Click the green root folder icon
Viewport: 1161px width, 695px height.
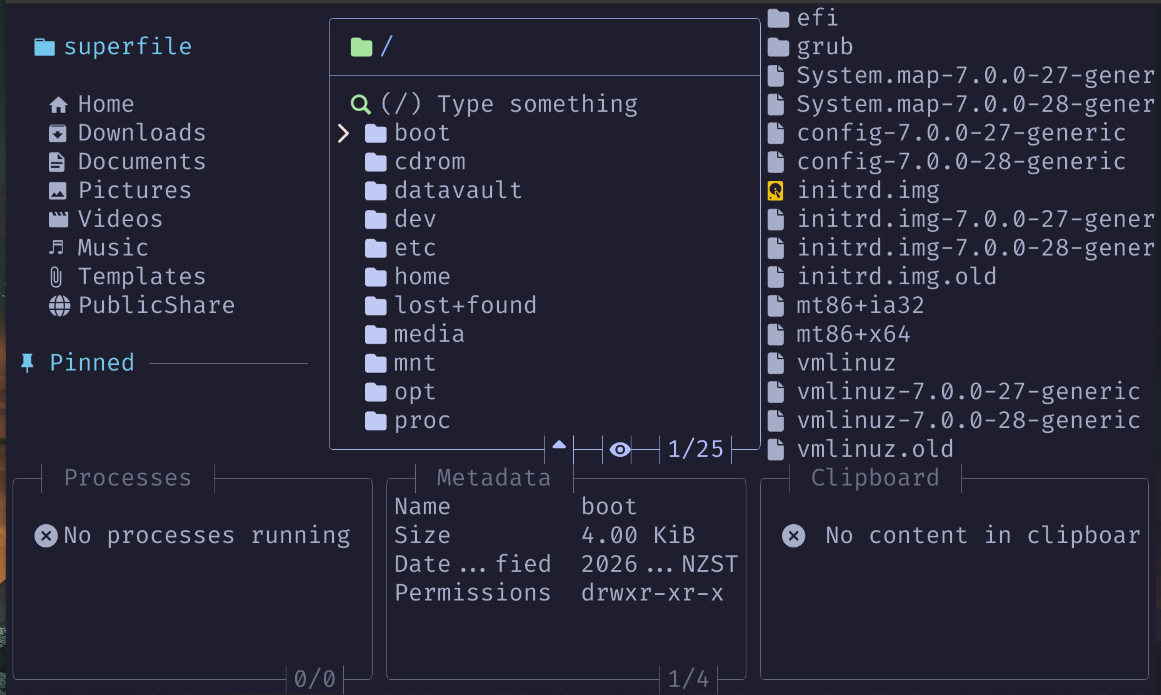(361, 47)
